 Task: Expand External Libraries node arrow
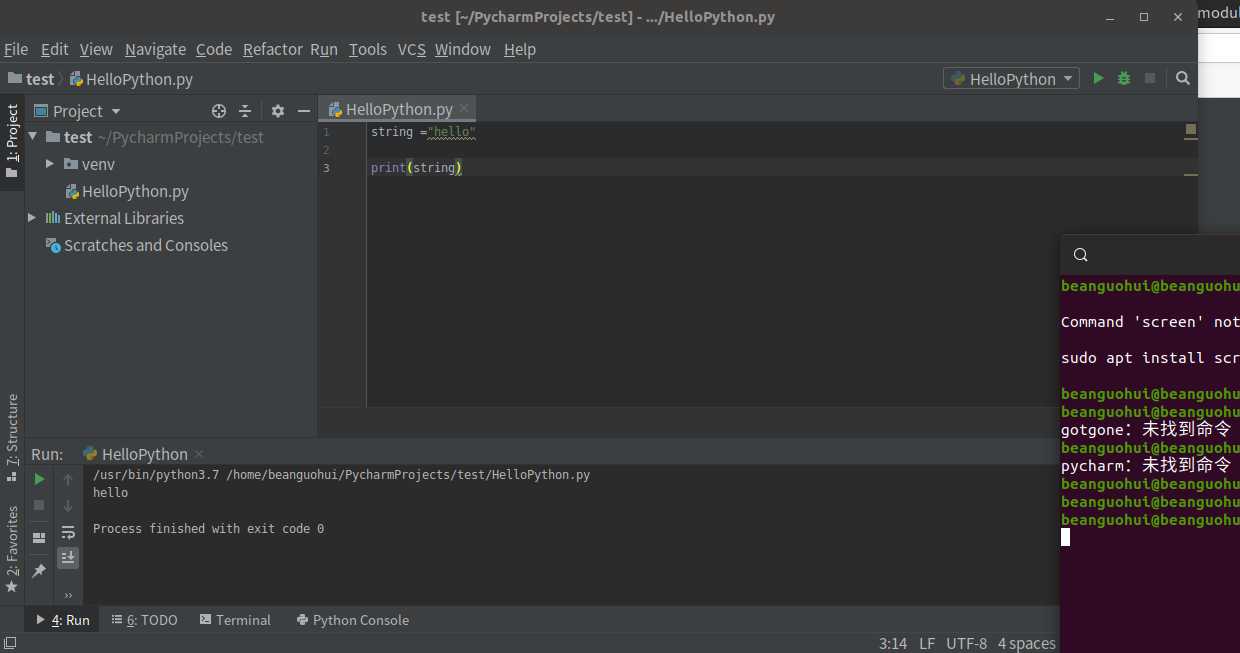coord(33,218)
